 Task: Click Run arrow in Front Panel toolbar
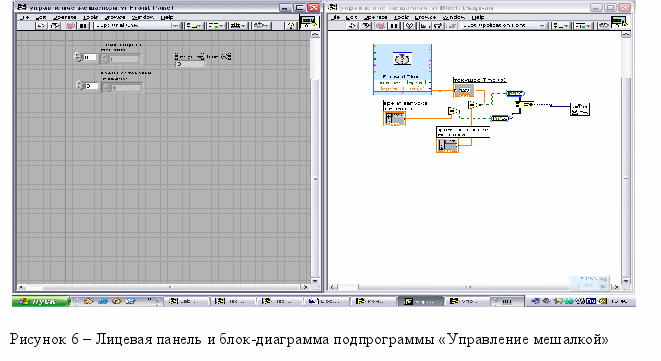coord(41,26)
